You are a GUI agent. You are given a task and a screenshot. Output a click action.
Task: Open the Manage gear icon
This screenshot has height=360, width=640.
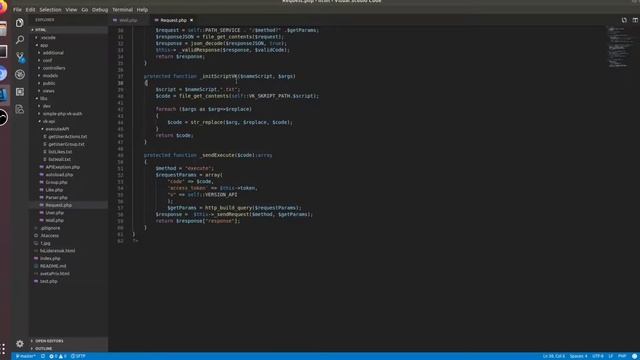(x=20, y=344)
